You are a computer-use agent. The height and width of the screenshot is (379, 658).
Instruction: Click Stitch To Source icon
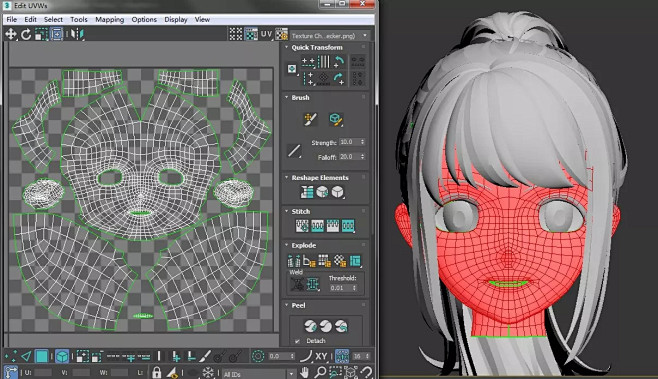point(333,226)
